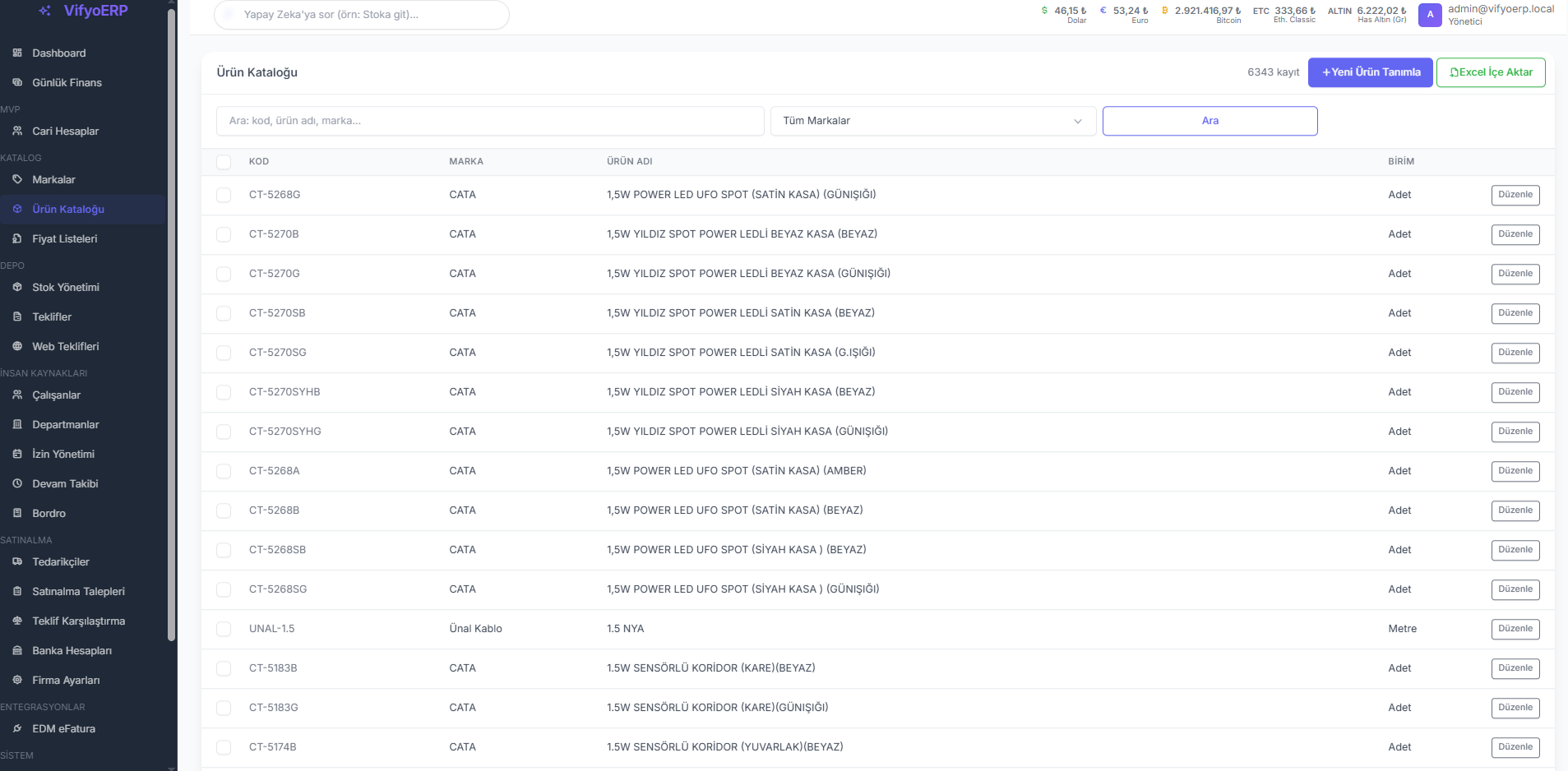Viewport: 1568px width, 771px height.
Task: Click the Metre unit cell
Action: tap(1403, 629)
